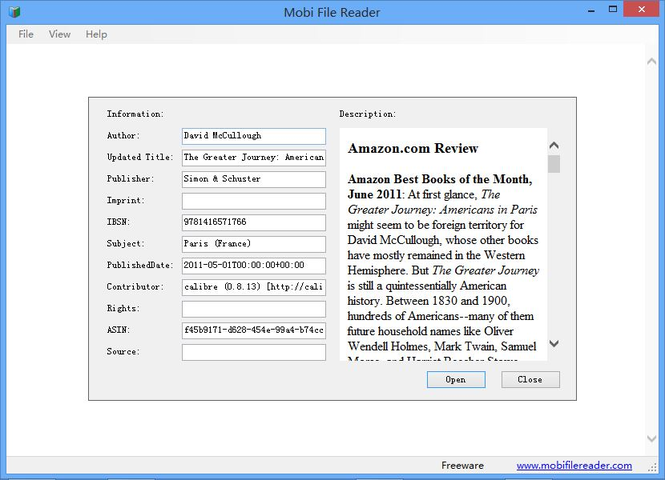Maximize the Mobi File Reader window

[613, 9]
